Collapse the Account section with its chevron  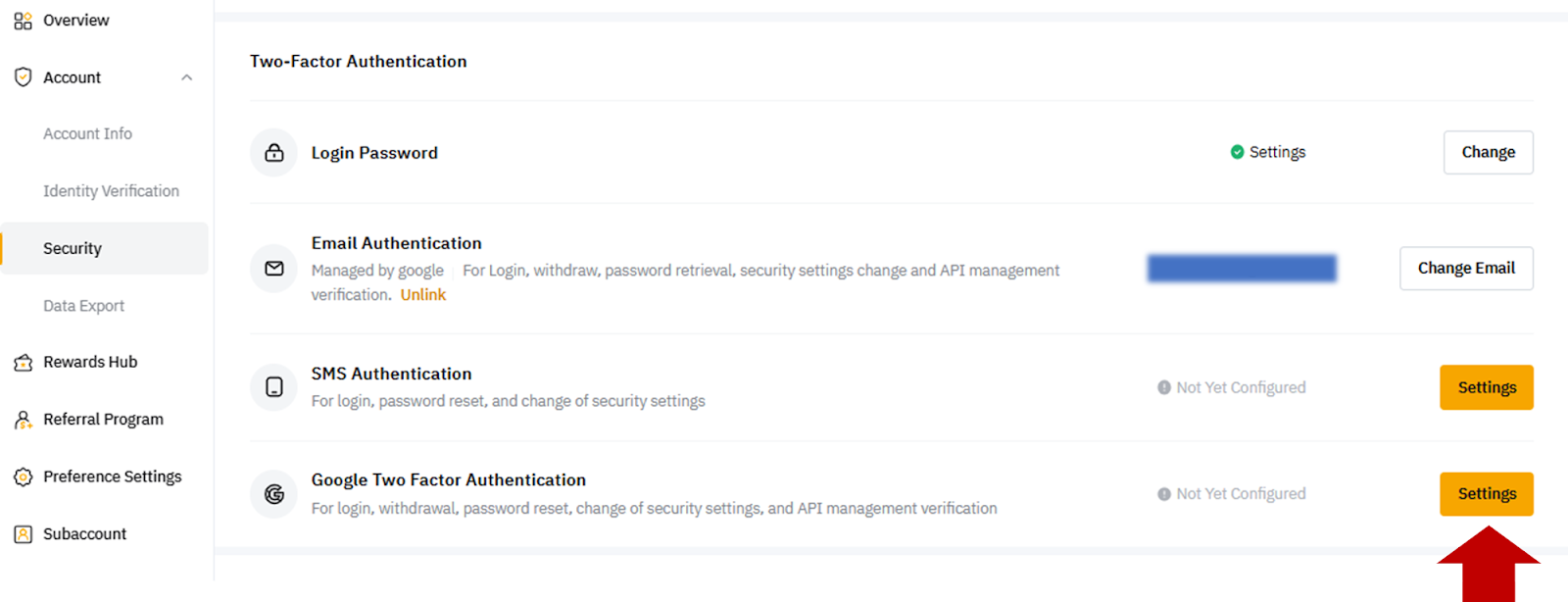click(x=186, y=76)
